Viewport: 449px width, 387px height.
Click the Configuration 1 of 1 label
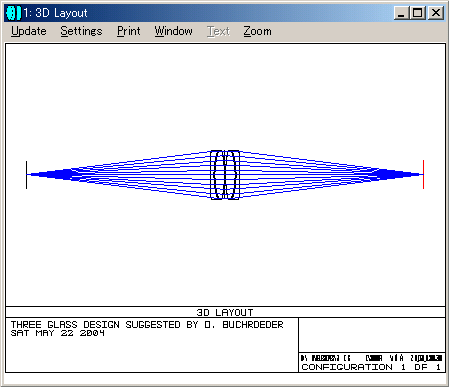pos(371,367)
